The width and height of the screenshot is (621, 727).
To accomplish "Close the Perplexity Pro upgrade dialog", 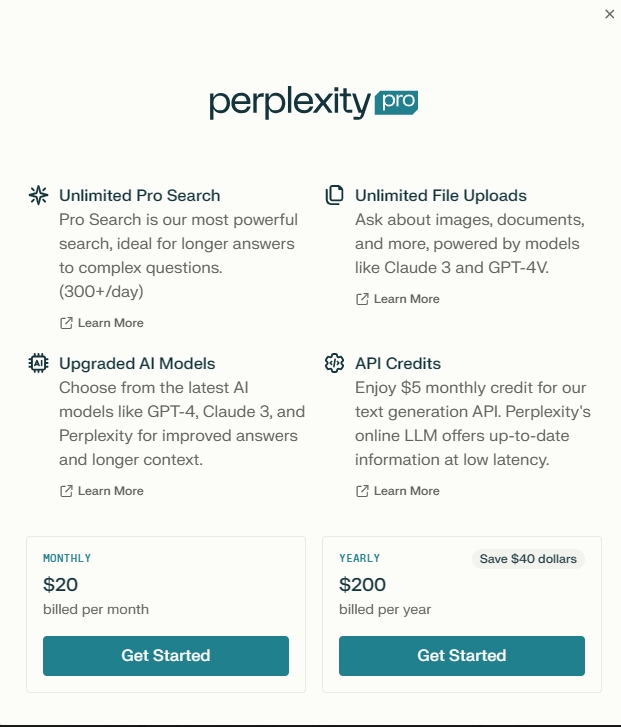I will (x=610, y=14).
